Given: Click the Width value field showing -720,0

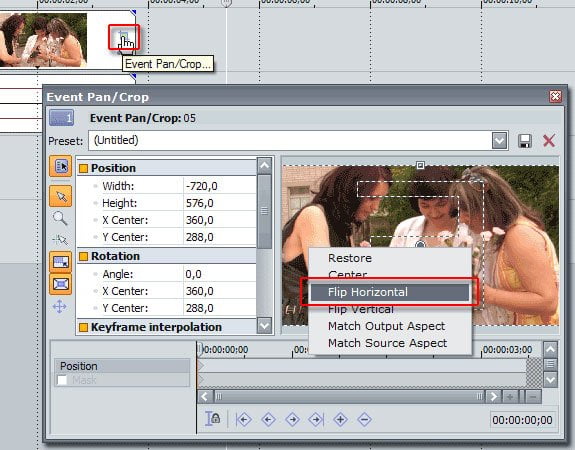Looking at the screenshot, I should pos(219,186).
